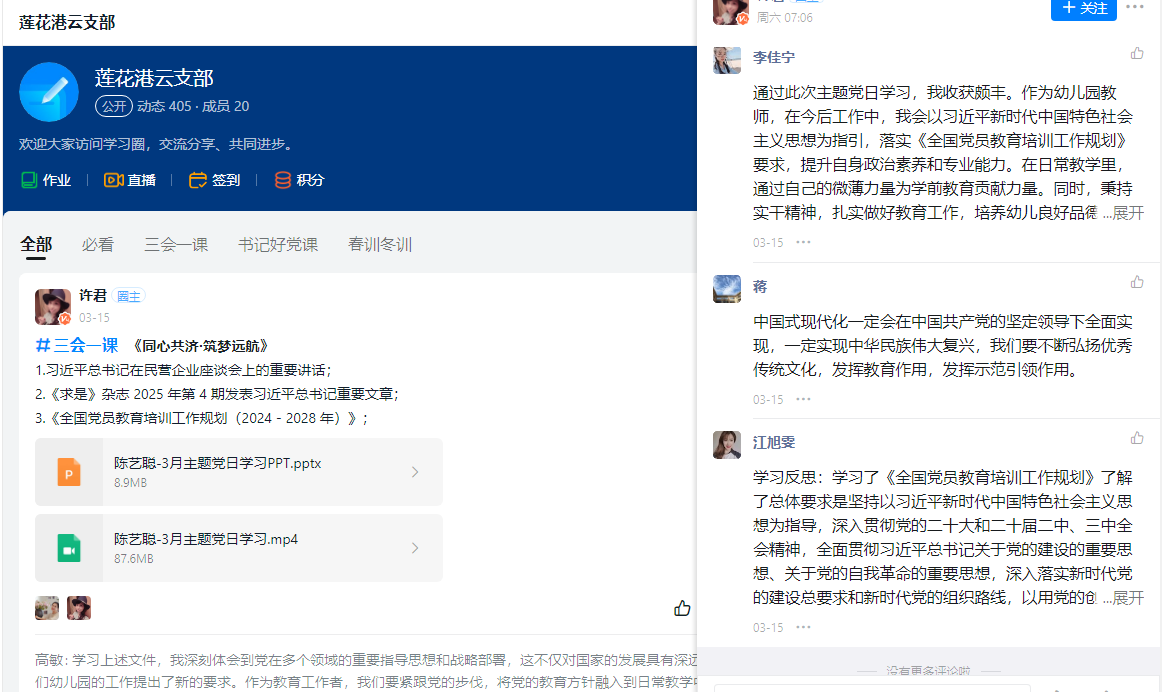1162x692 pixels.
Task: Click the author avatar in the right panel header
Action: click(x=731, y=11)
